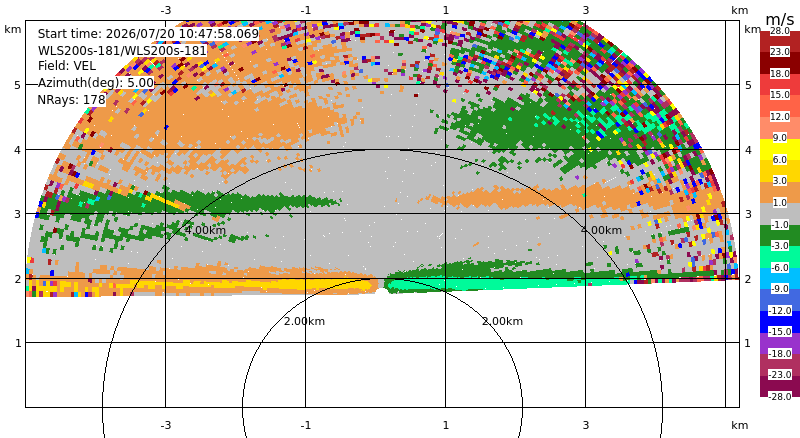
Task: Click the WLS200s-181 instrument label
Action: [122, 51]
